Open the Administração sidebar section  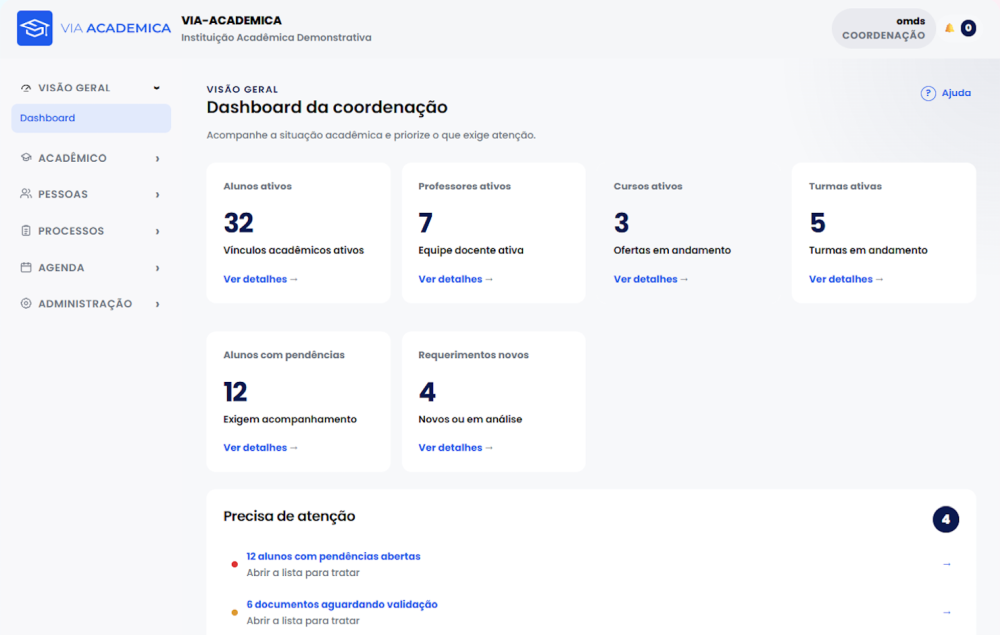click(x=91, y=304)
